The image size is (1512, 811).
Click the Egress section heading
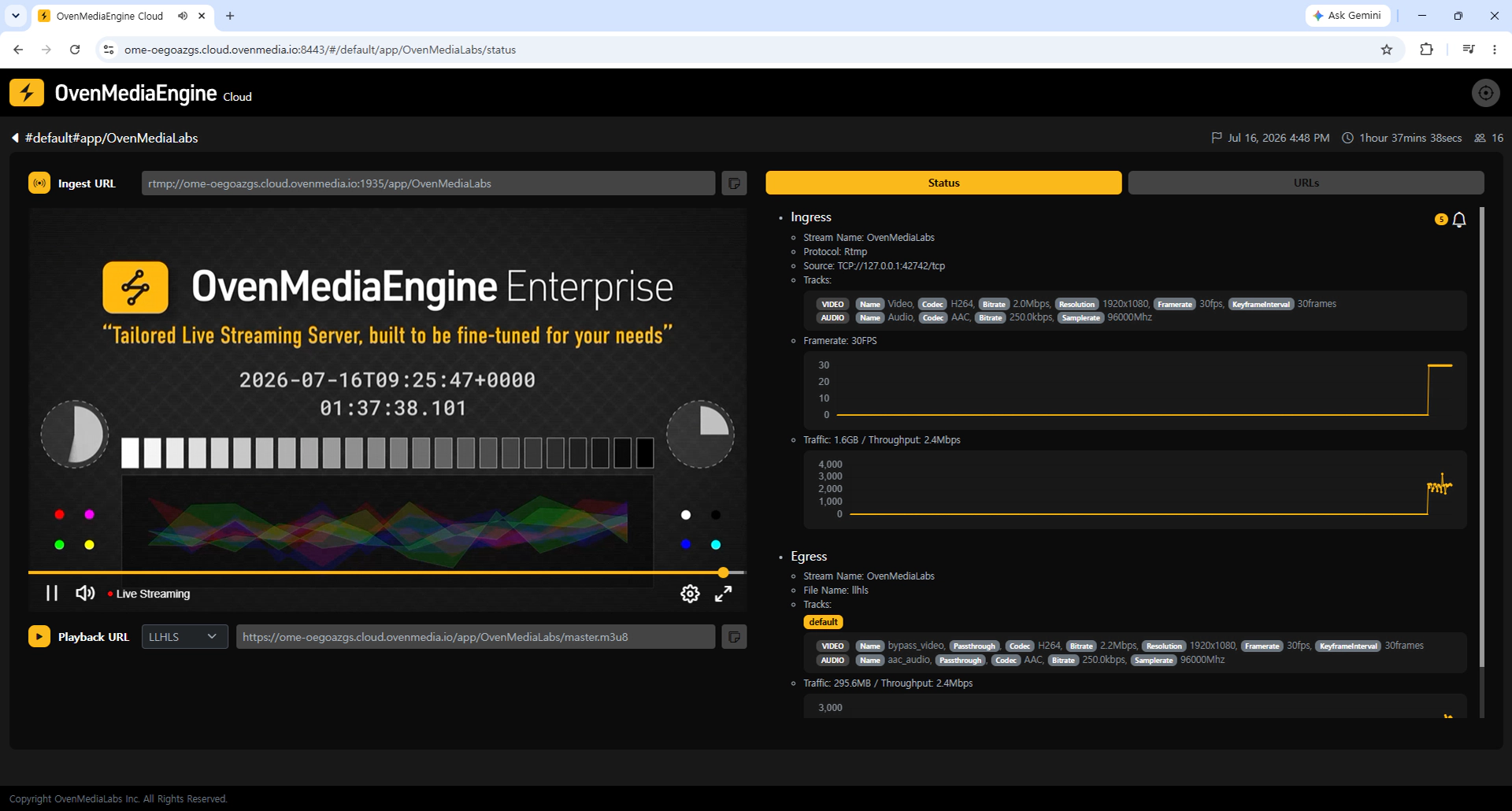click(x=809, y=557)
